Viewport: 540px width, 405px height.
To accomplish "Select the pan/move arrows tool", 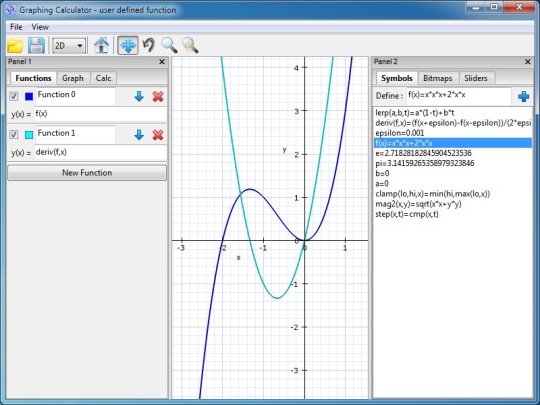I will click(128, 45).
